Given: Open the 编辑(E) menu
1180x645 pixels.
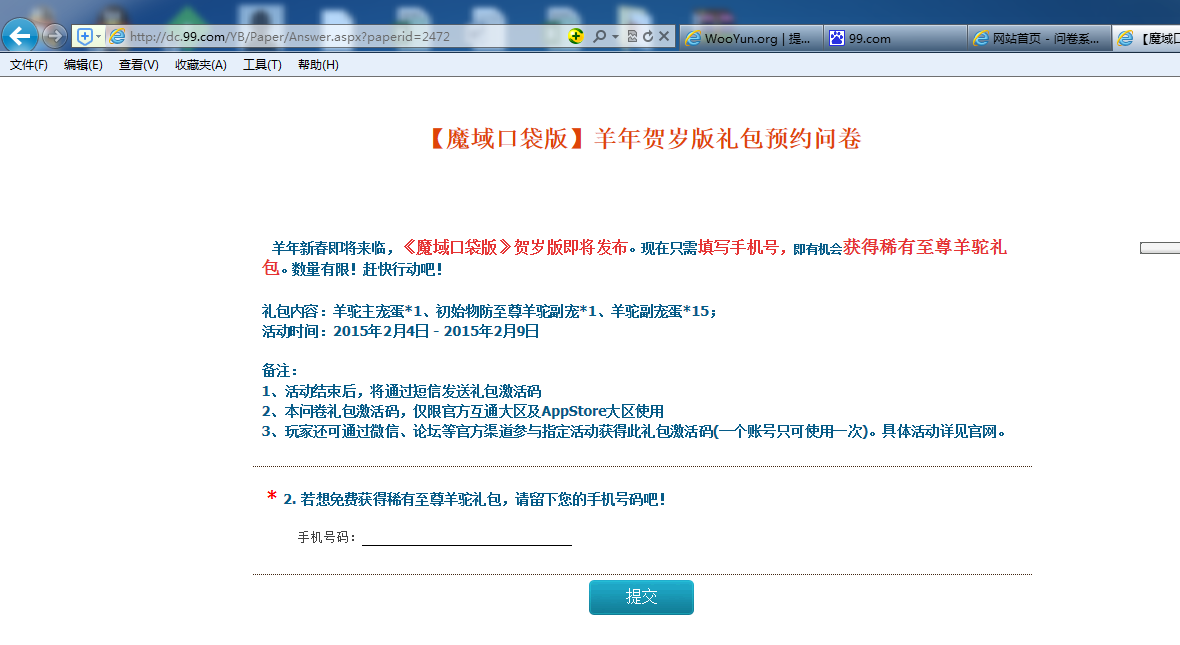Looking at the screenshot, I should pos(84,65).
